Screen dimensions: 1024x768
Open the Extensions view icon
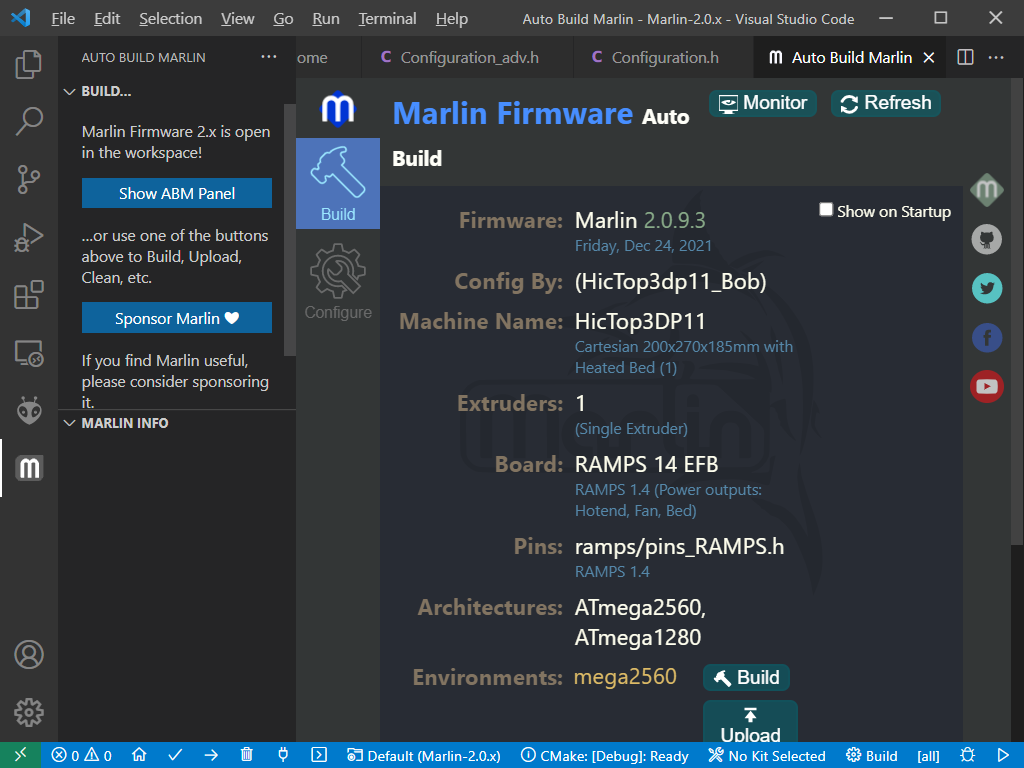tap(29, 295)
